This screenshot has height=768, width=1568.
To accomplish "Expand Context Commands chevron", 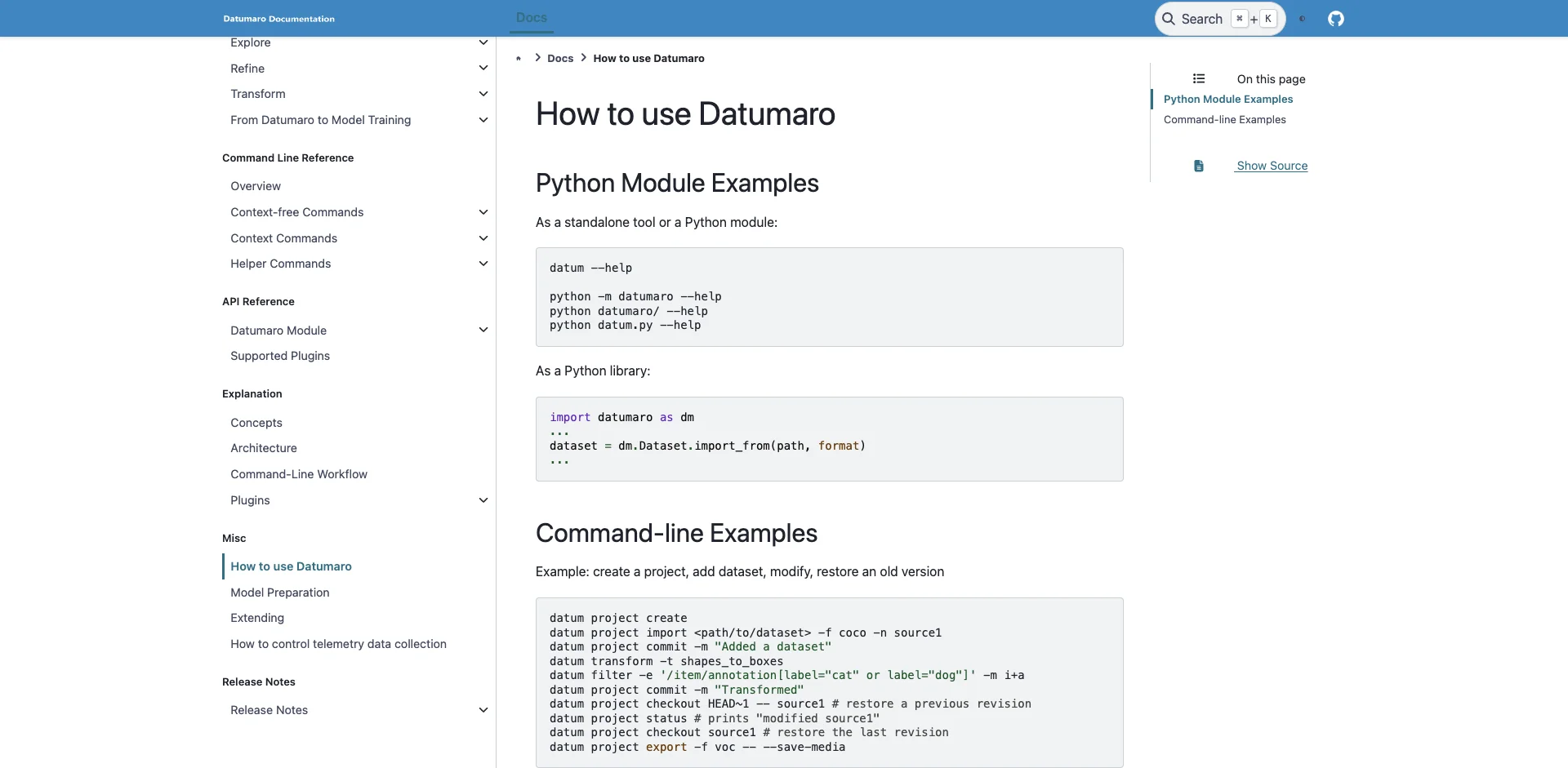I will (483, 238).
